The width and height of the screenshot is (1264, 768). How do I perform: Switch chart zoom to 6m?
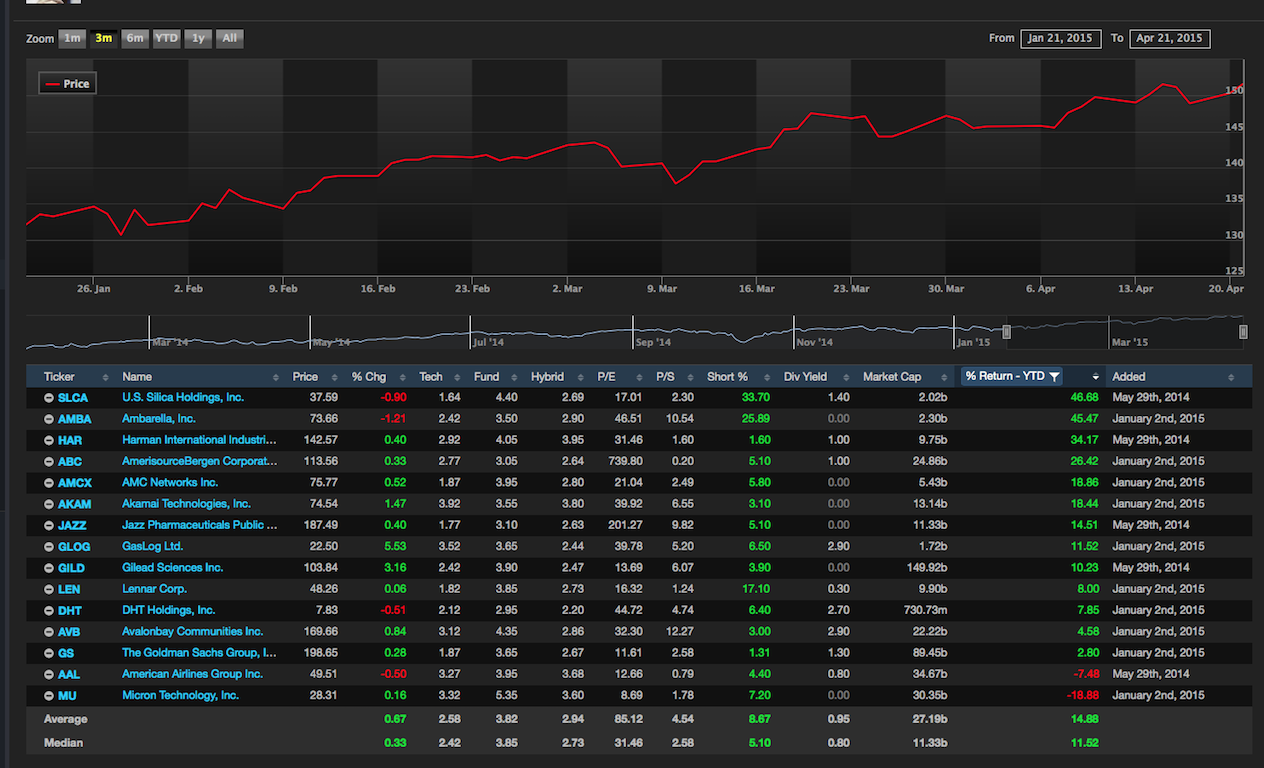(135, 39)
